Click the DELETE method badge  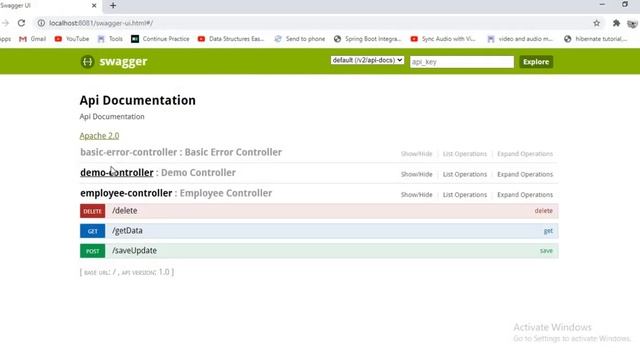[x=93, y=211]
